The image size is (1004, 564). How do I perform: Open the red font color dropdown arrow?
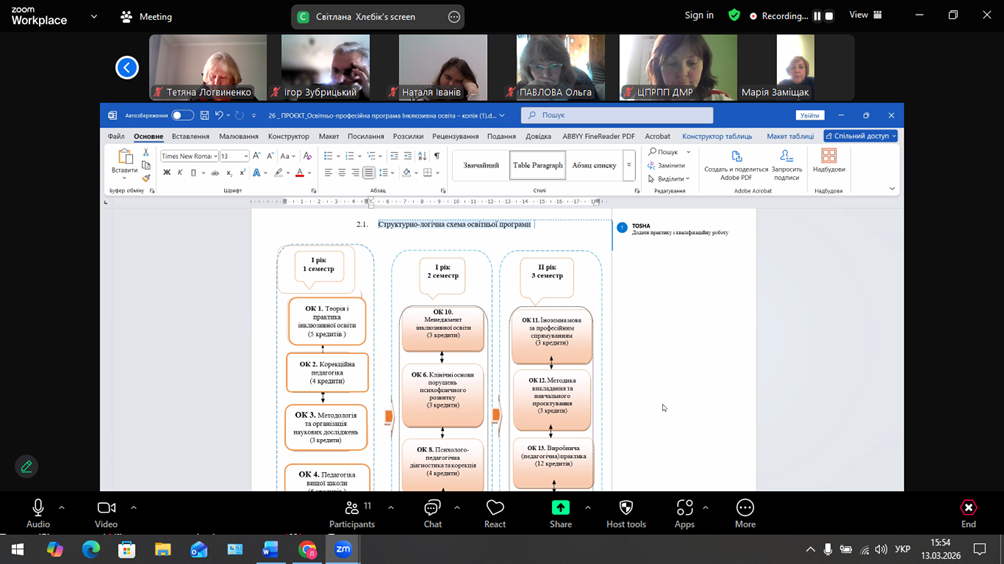click(x=310, y=173)
